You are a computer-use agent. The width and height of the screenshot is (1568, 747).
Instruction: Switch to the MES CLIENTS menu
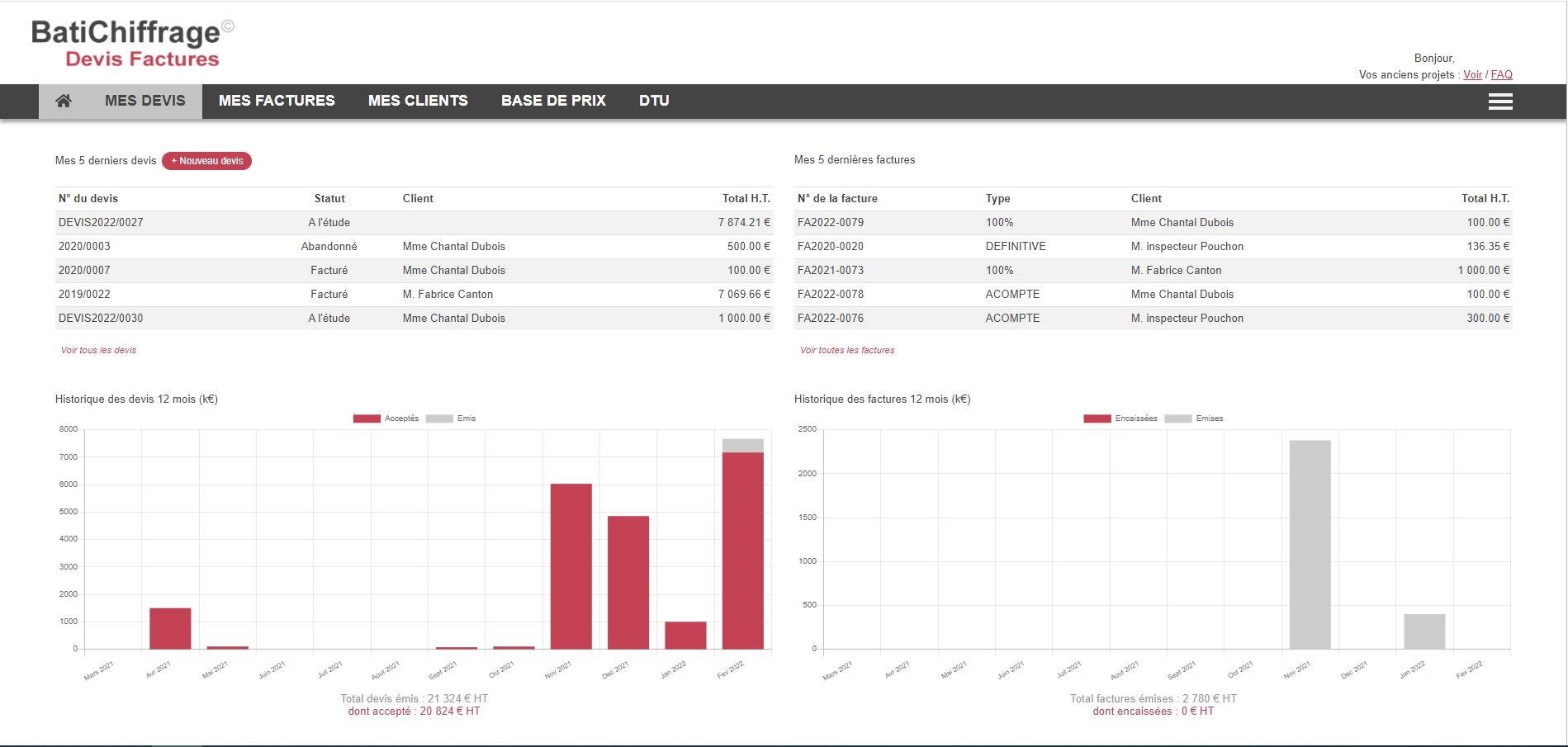(418, 101)
